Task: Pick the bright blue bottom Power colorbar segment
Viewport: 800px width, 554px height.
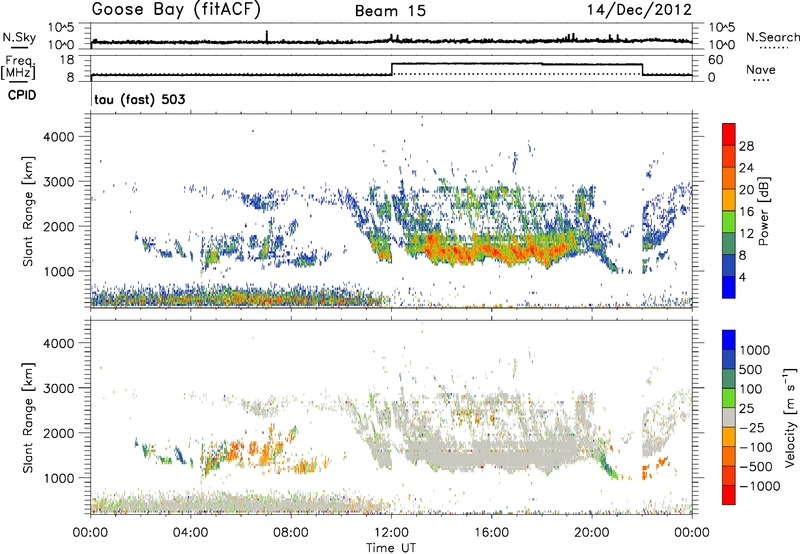Action: tap(729, 287)
